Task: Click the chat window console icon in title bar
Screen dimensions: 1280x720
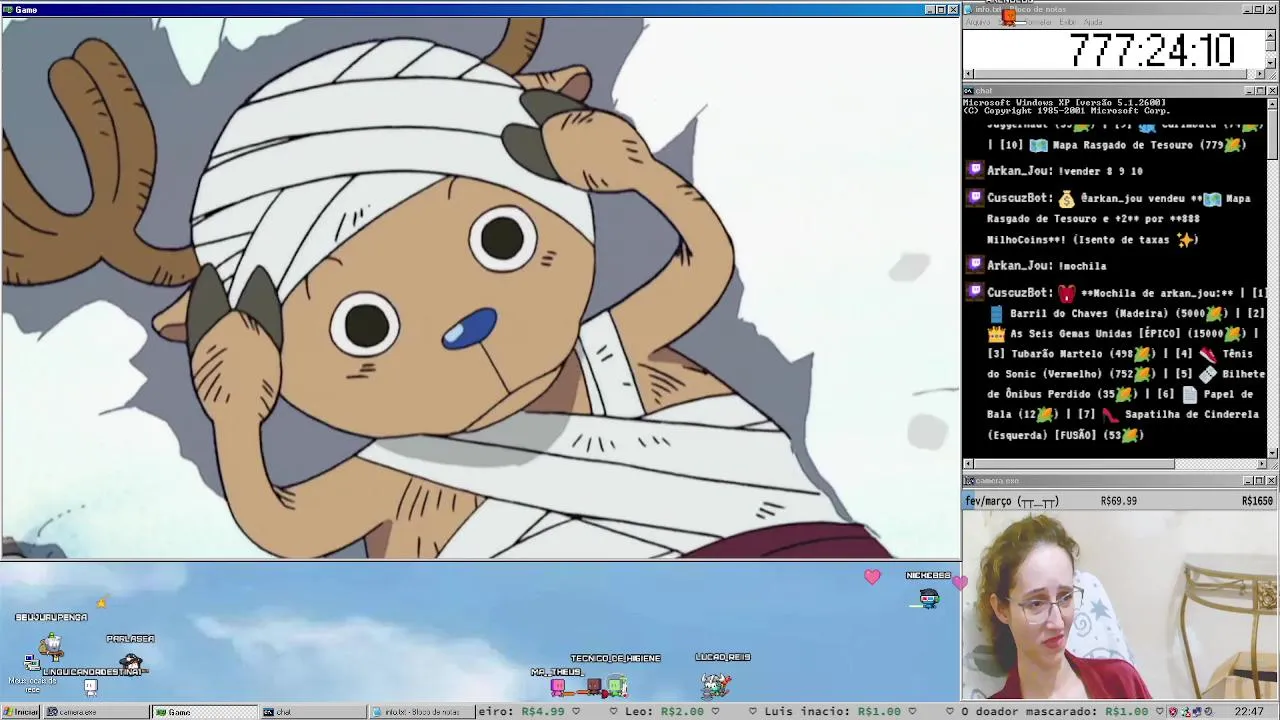Action: click(x=969, y=91)
